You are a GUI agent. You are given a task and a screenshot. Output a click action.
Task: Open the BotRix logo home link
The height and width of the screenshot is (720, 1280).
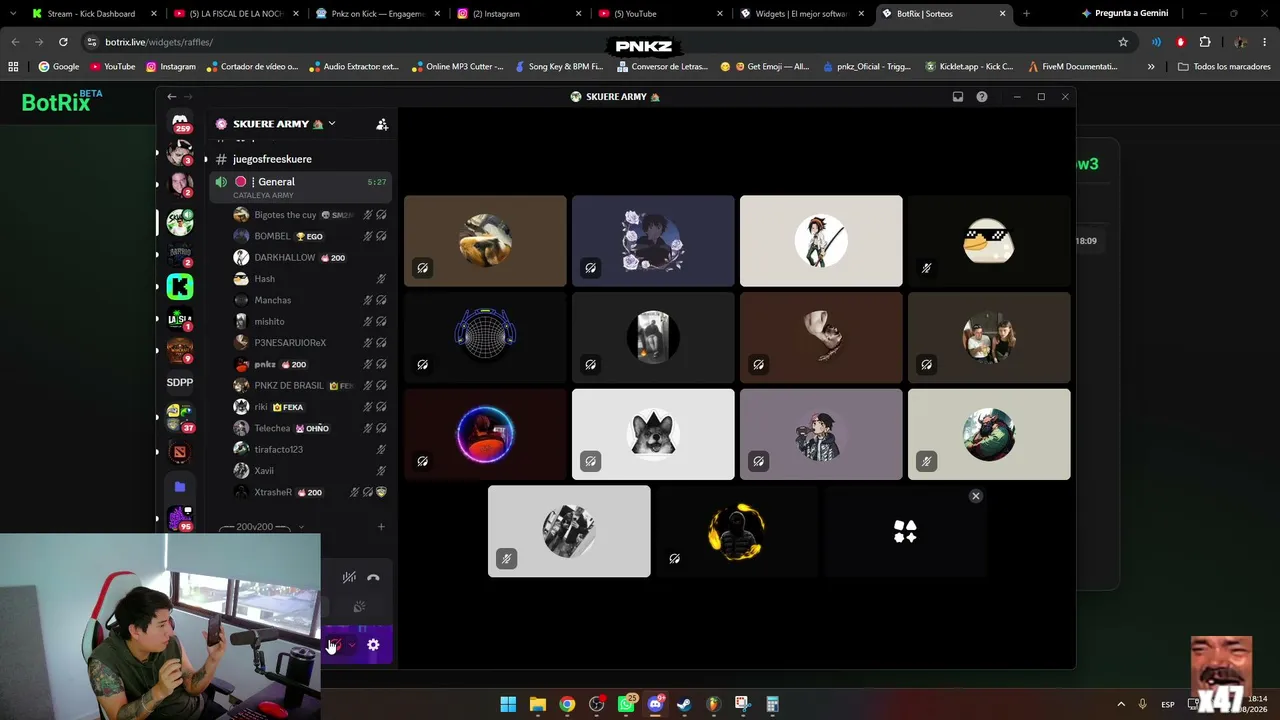click(x=62, y=102)
